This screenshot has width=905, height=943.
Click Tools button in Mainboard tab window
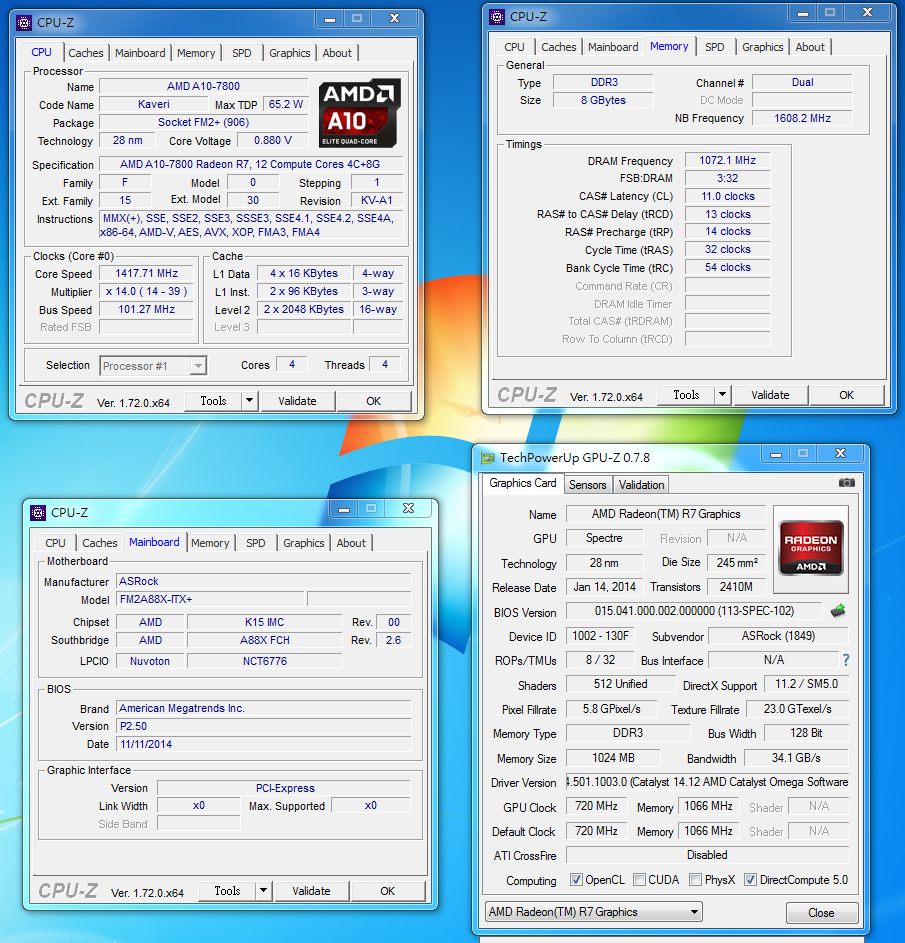click(x=227, y=891)
